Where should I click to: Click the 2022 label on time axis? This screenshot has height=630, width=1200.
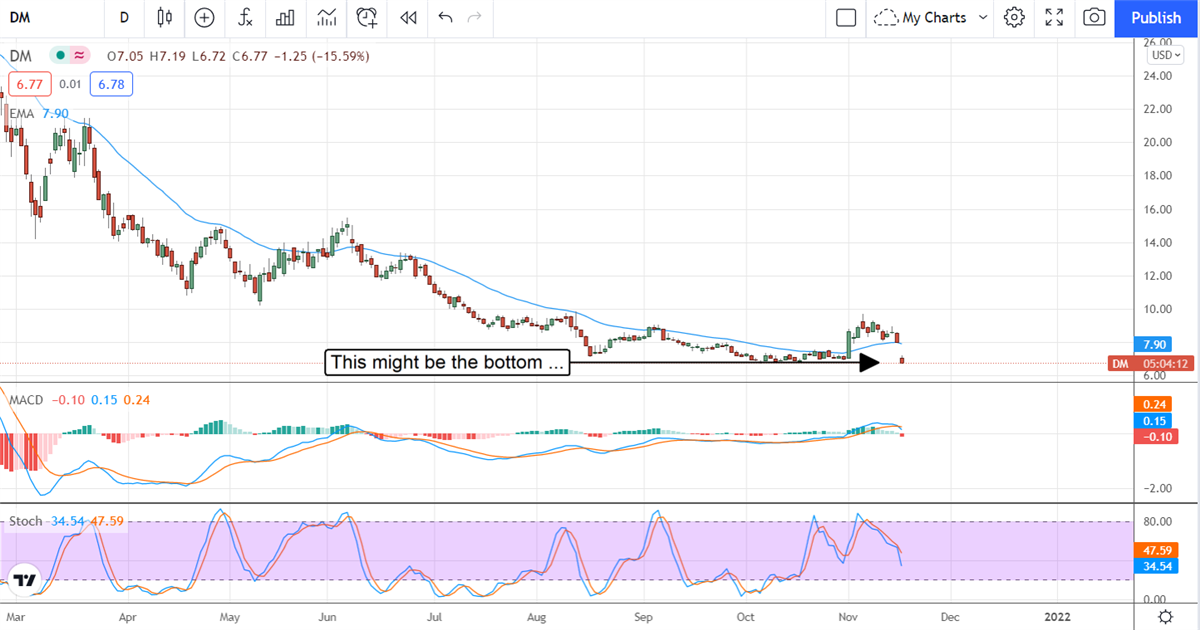click(x=1056, y=617)
